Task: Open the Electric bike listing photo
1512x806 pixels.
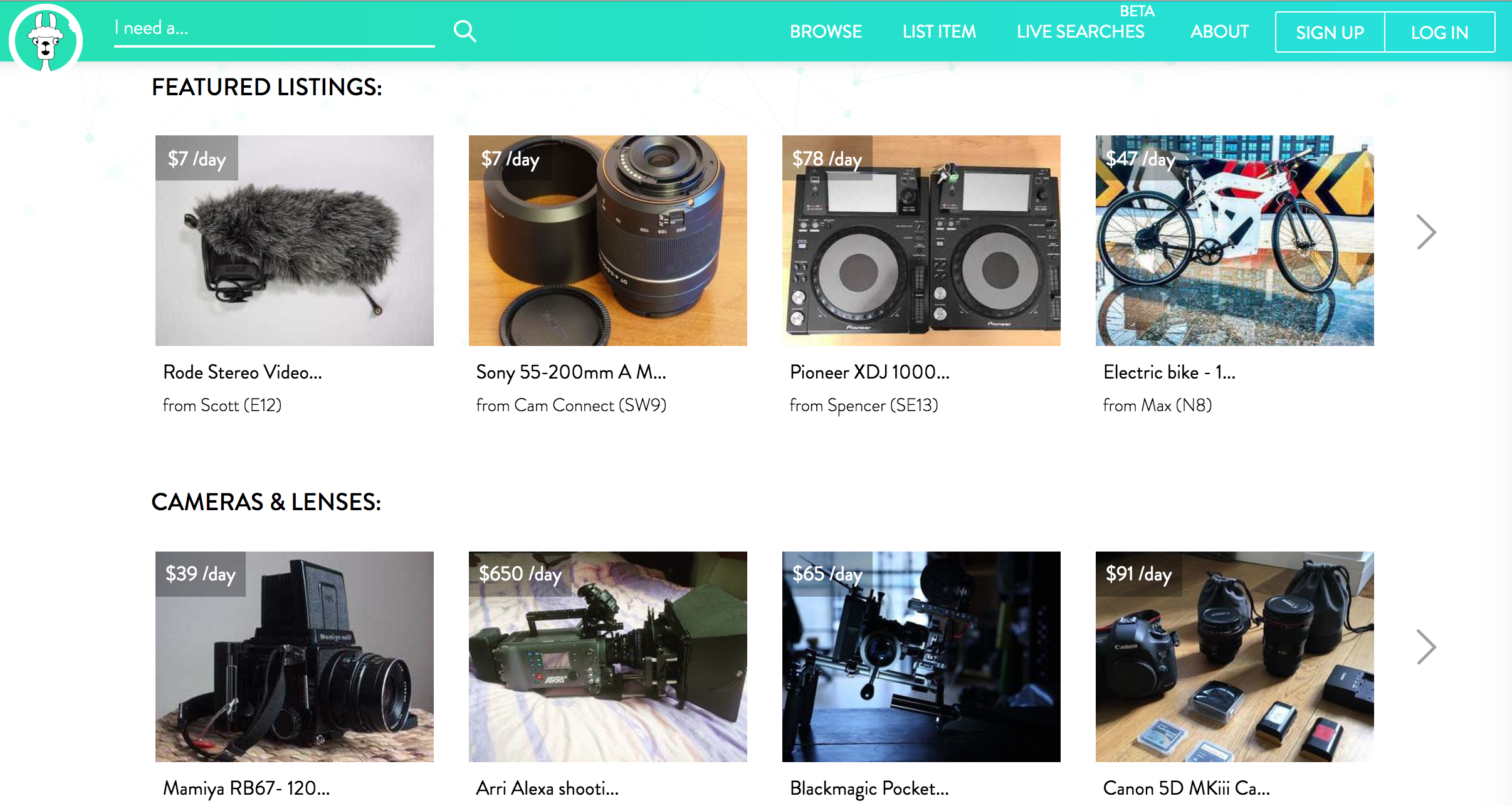Action: [x=1235, y=241]
